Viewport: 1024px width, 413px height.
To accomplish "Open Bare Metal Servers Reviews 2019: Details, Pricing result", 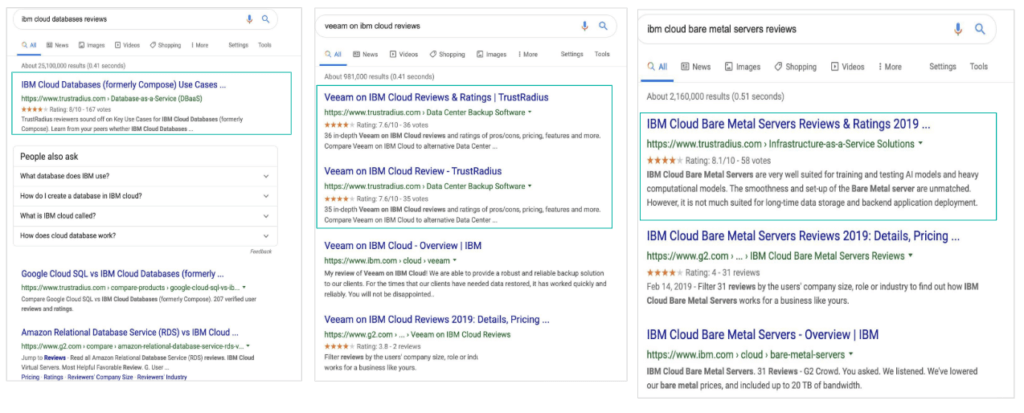I will click(803, 236).
